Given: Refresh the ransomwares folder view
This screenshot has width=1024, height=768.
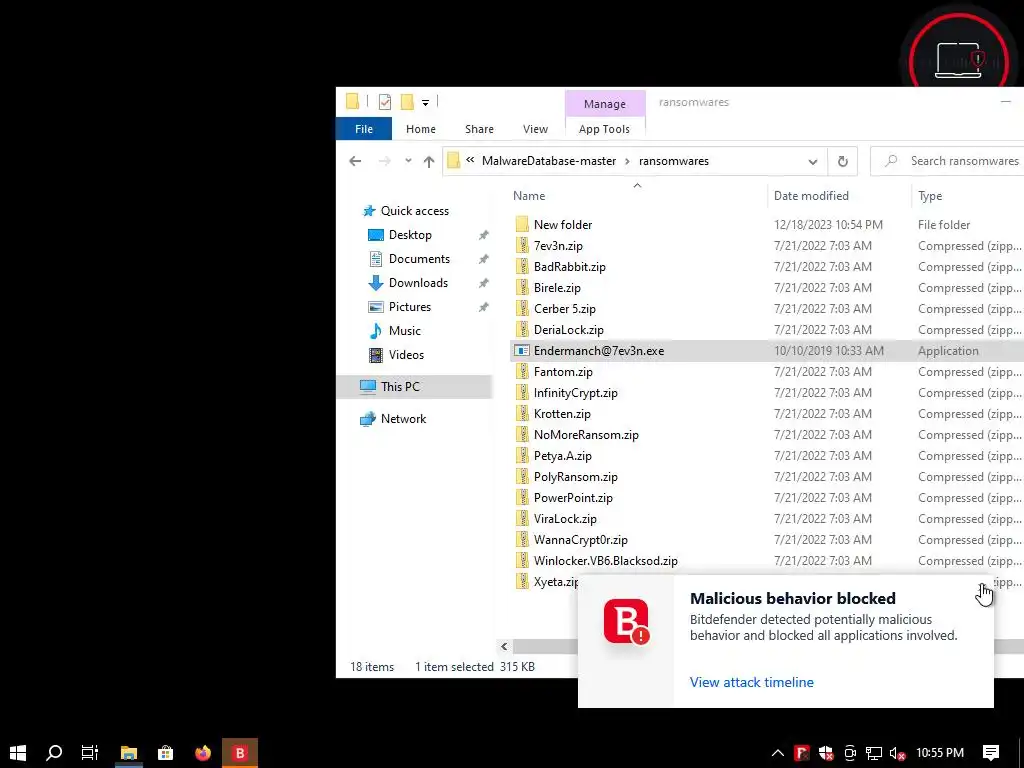Looking at the screenshot, I should [842, 161].
